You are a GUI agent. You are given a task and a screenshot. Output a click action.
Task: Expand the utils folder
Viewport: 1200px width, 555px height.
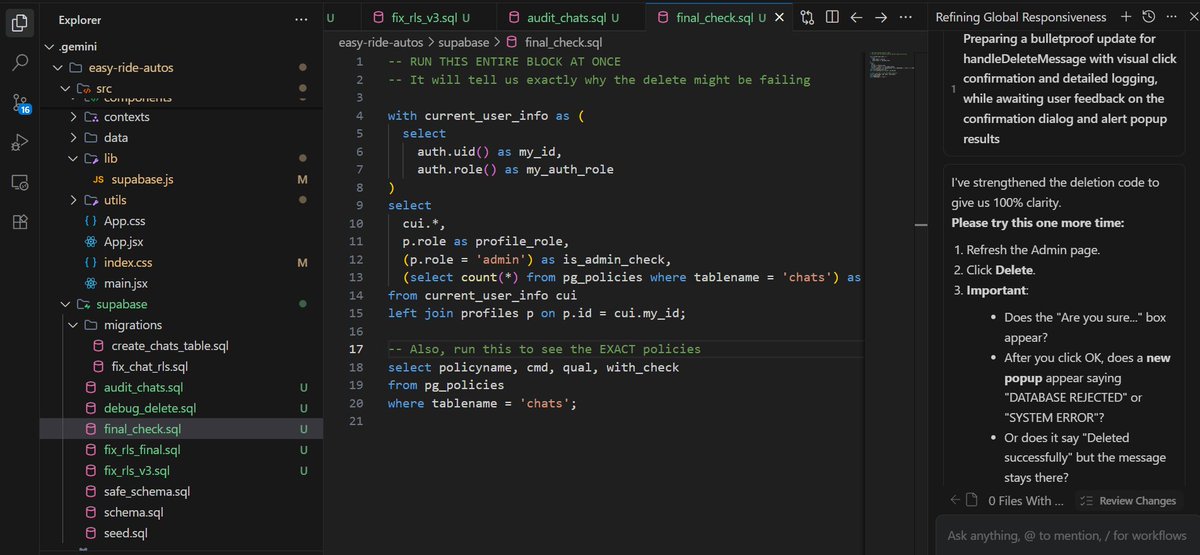click(73, 200)
